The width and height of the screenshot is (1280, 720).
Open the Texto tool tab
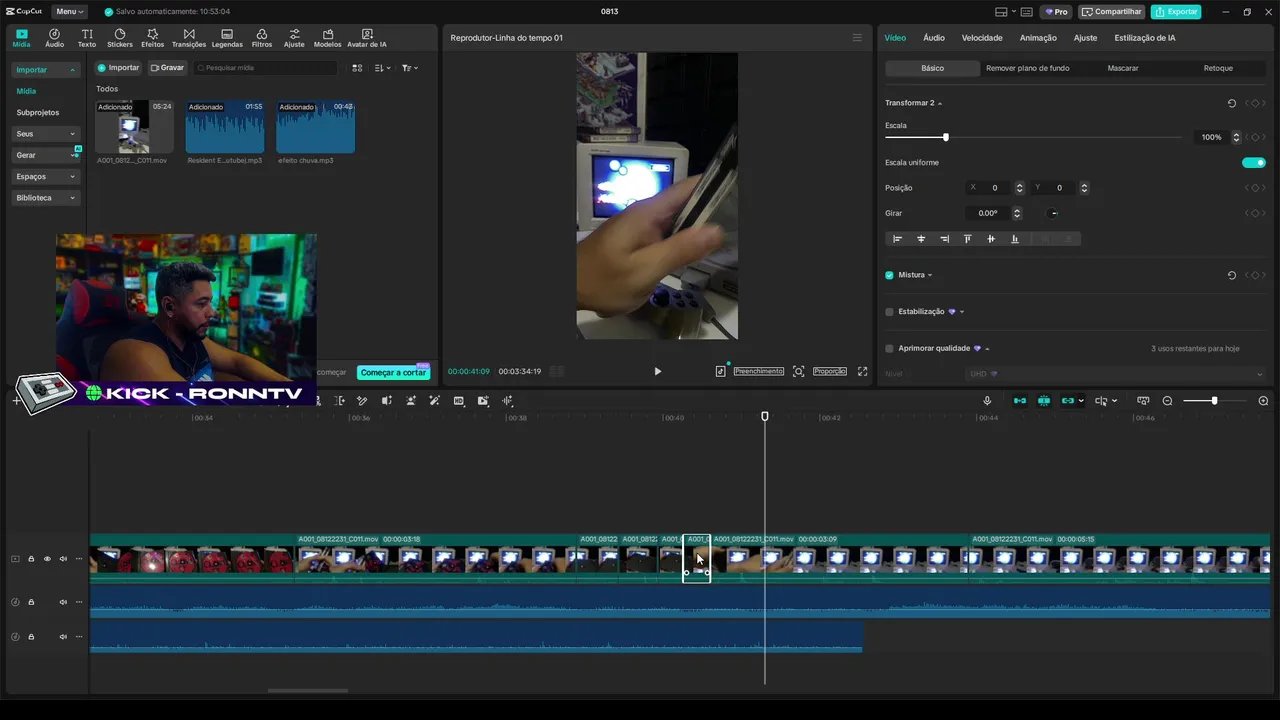coord(87,38)
